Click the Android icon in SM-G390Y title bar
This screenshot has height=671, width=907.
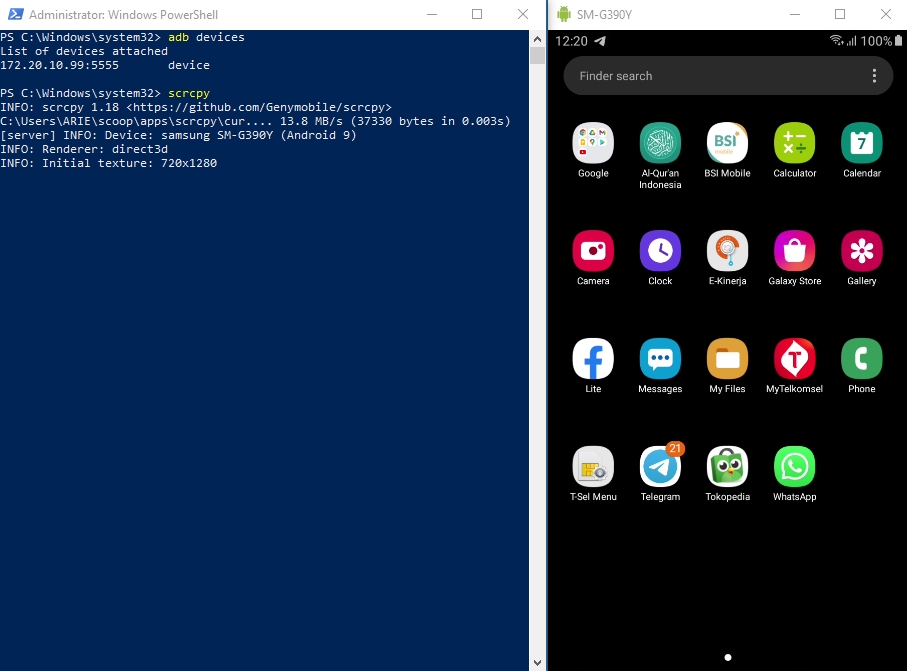(x=563, y=14)
